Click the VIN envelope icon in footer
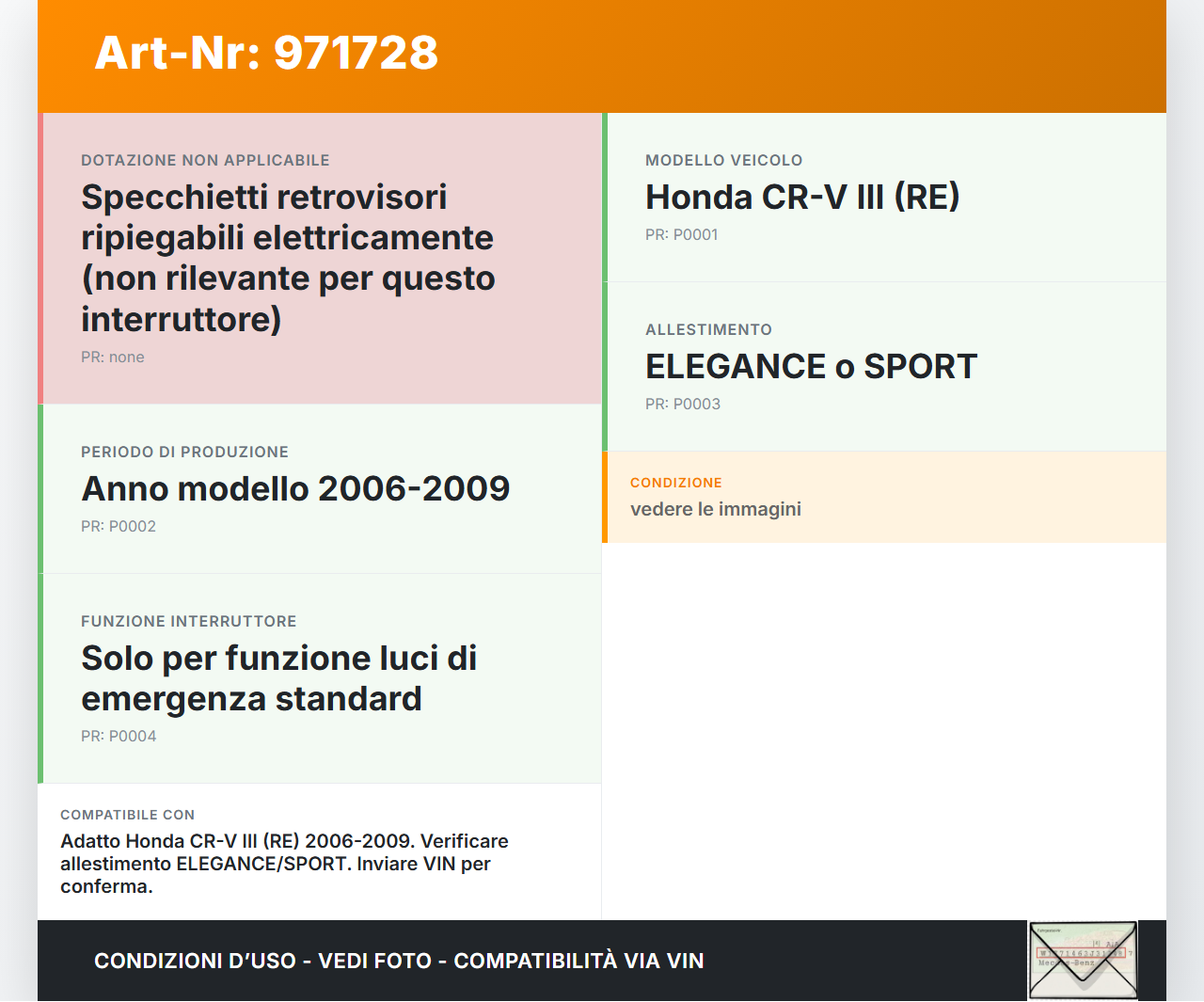Viewport: 1204px width, 1002px height. click(1083, 960)
